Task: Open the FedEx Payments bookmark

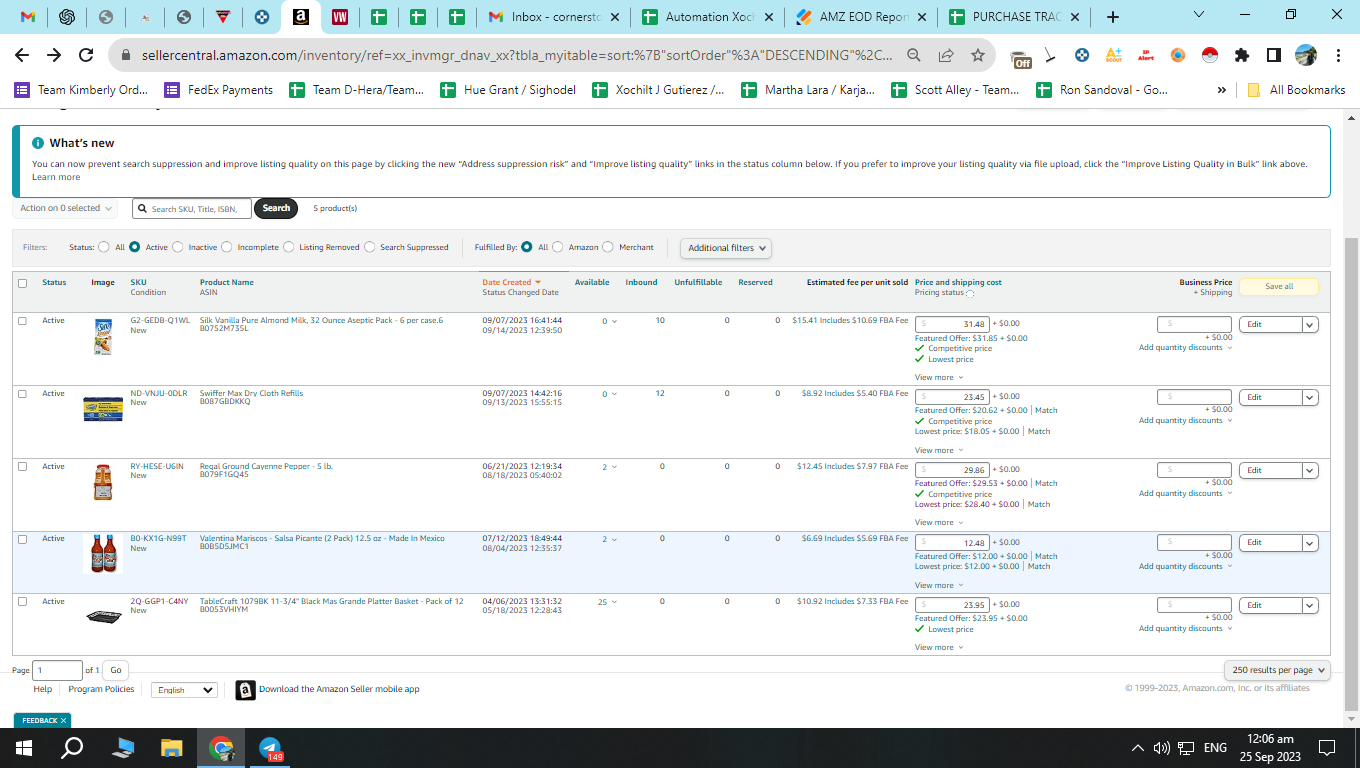Action: [x=219, y=90]
